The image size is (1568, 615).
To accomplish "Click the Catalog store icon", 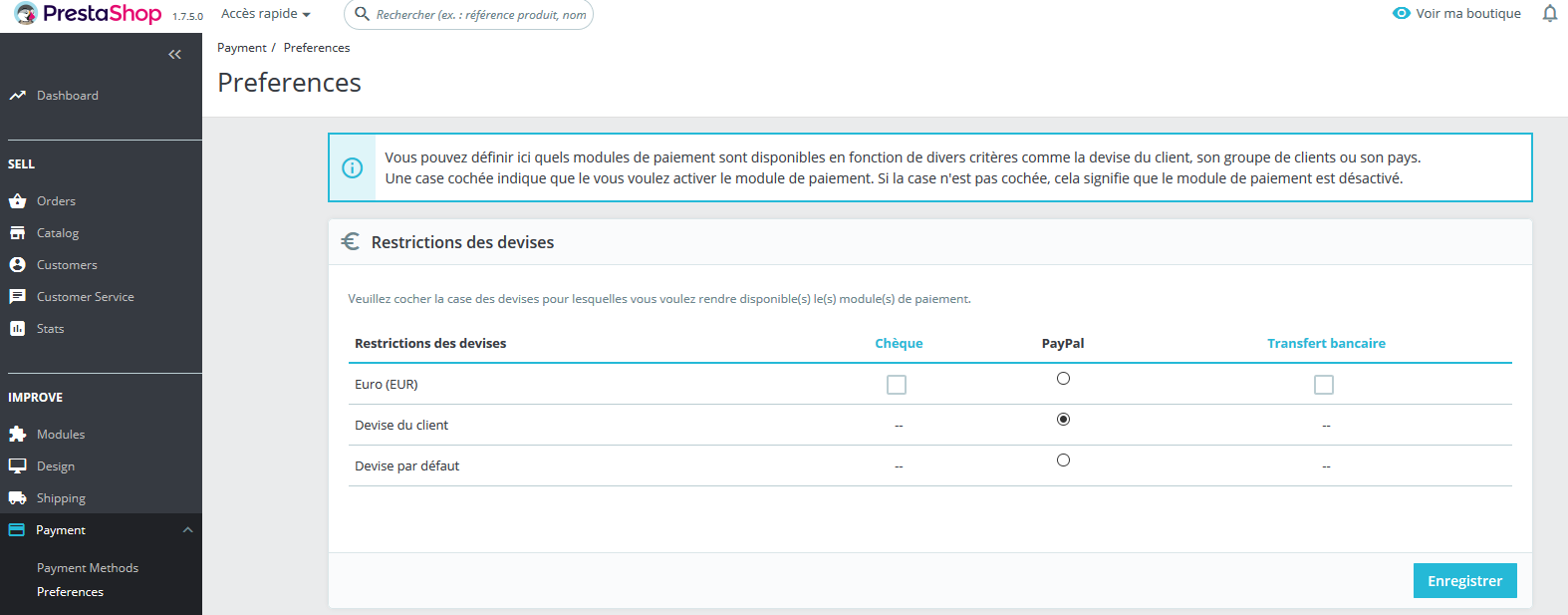I will tap(17, 233).
